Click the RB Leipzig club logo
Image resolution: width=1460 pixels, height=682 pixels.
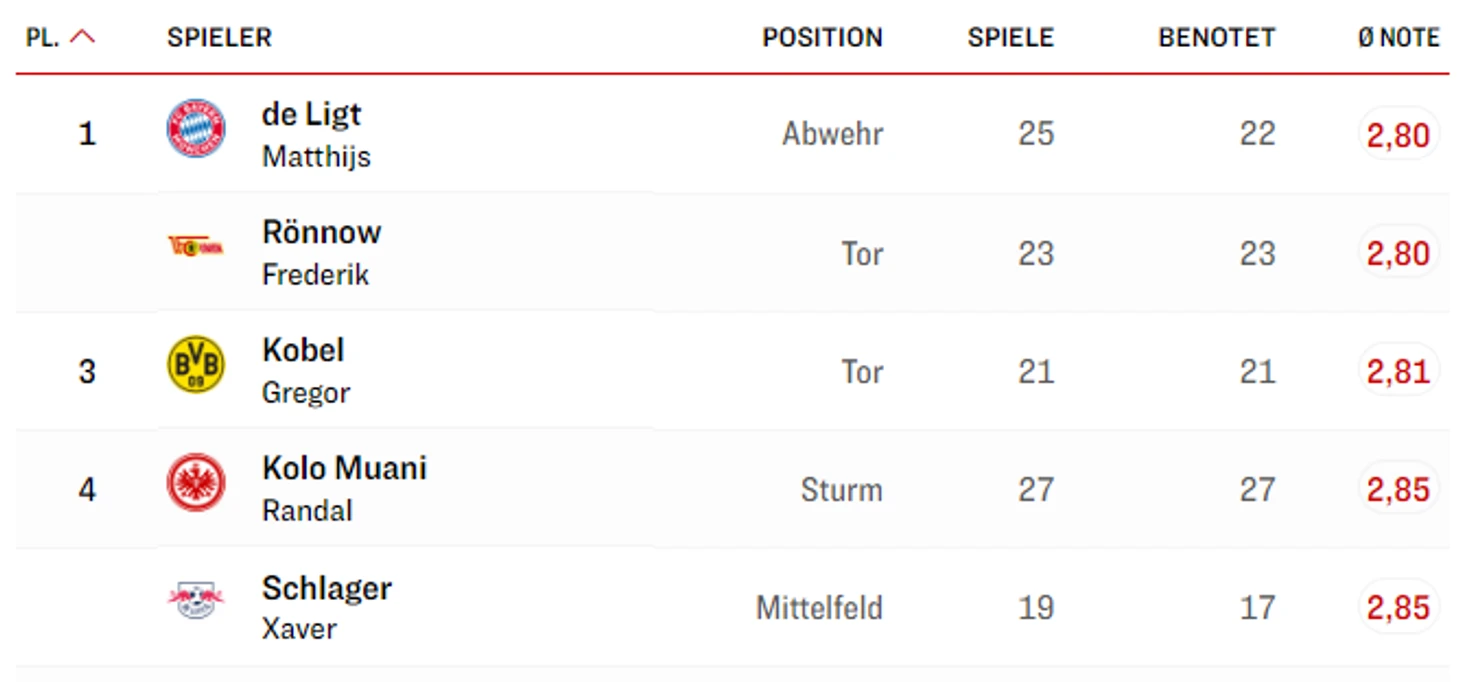[x=196, y=600]
